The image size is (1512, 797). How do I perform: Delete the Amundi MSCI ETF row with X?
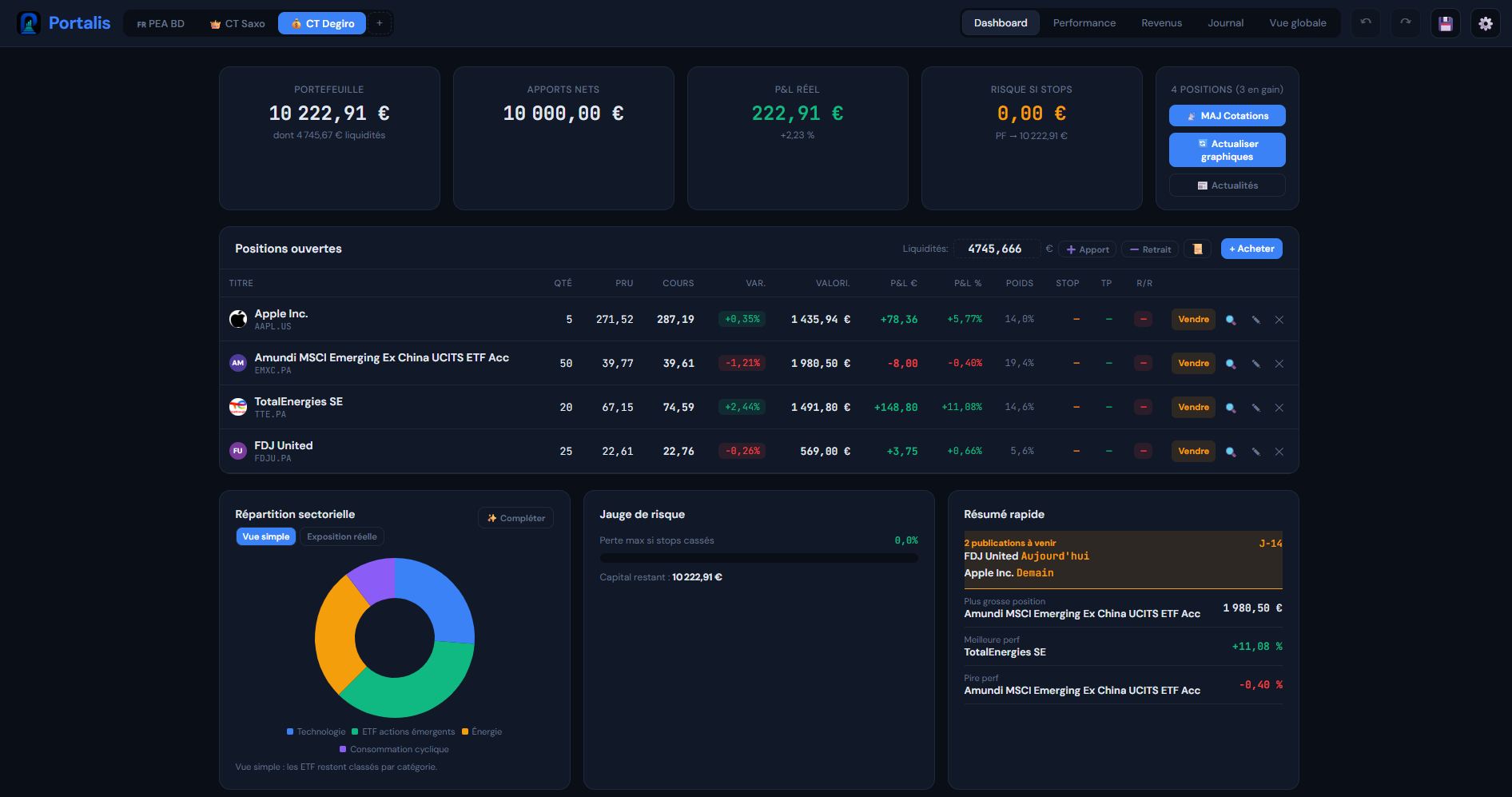tap(1279, 364)
